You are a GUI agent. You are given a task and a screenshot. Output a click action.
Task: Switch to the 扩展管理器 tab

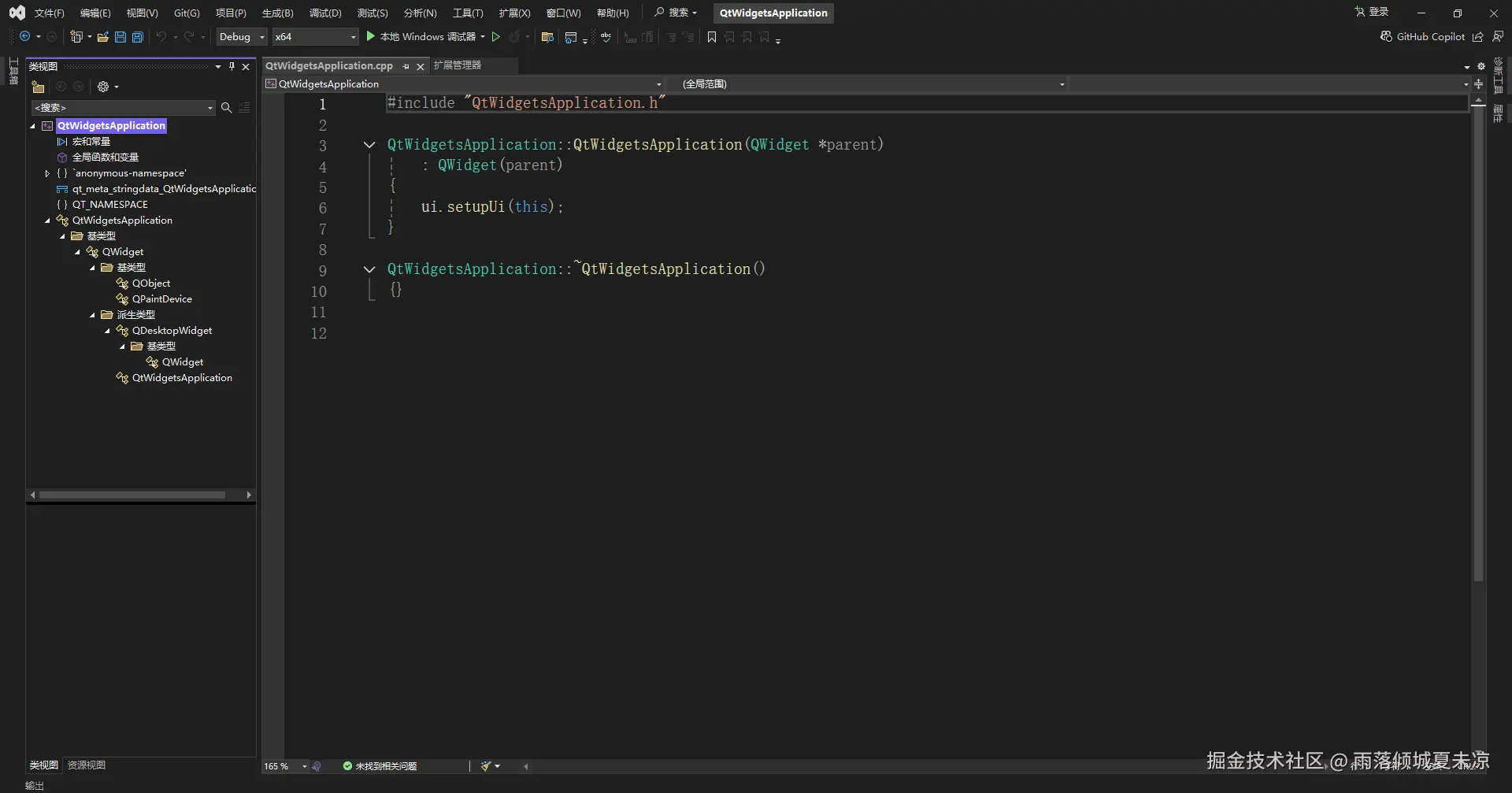(x=457, y=65)
